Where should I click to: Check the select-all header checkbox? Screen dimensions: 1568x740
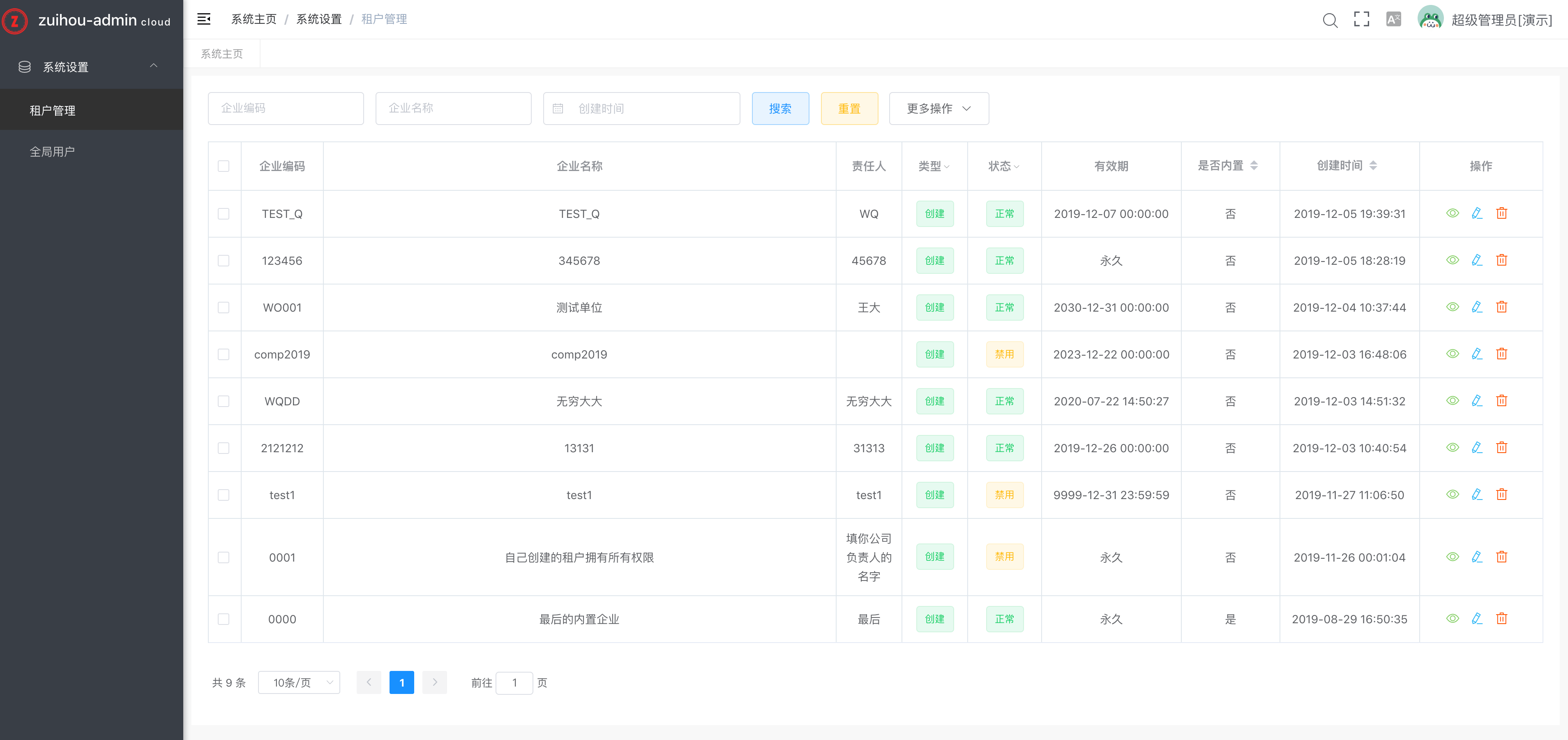[x=224, y=166]
